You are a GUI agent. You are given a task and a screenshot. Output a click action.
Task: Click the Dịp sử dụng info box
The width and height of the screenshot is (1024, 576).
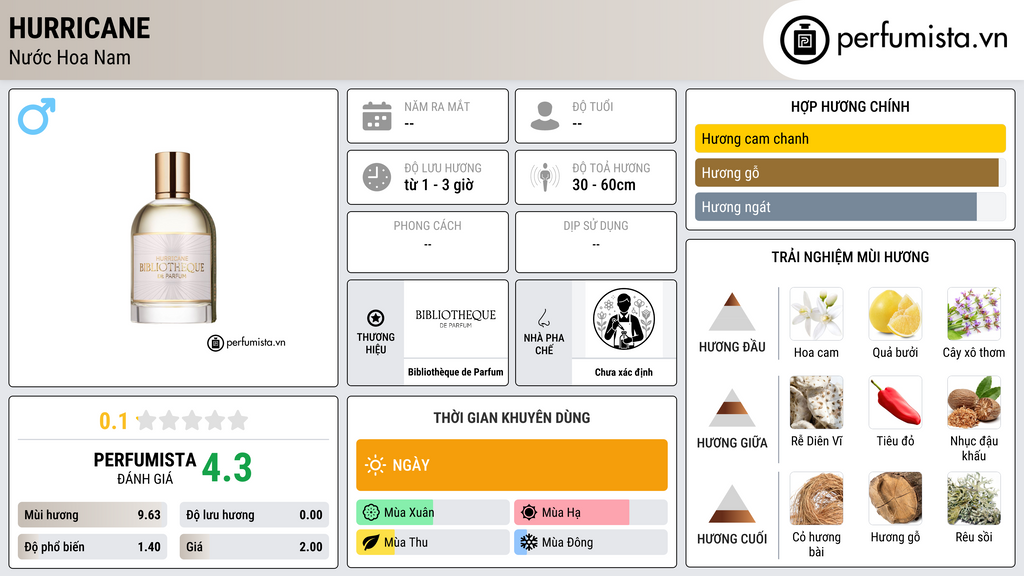click(x=596, y=242)
